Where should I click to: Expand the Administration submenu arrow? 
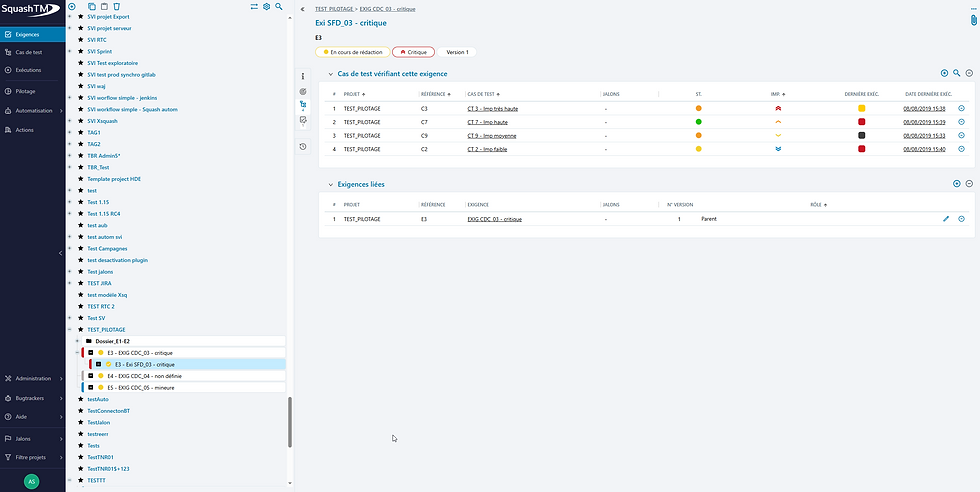point(61,378)
